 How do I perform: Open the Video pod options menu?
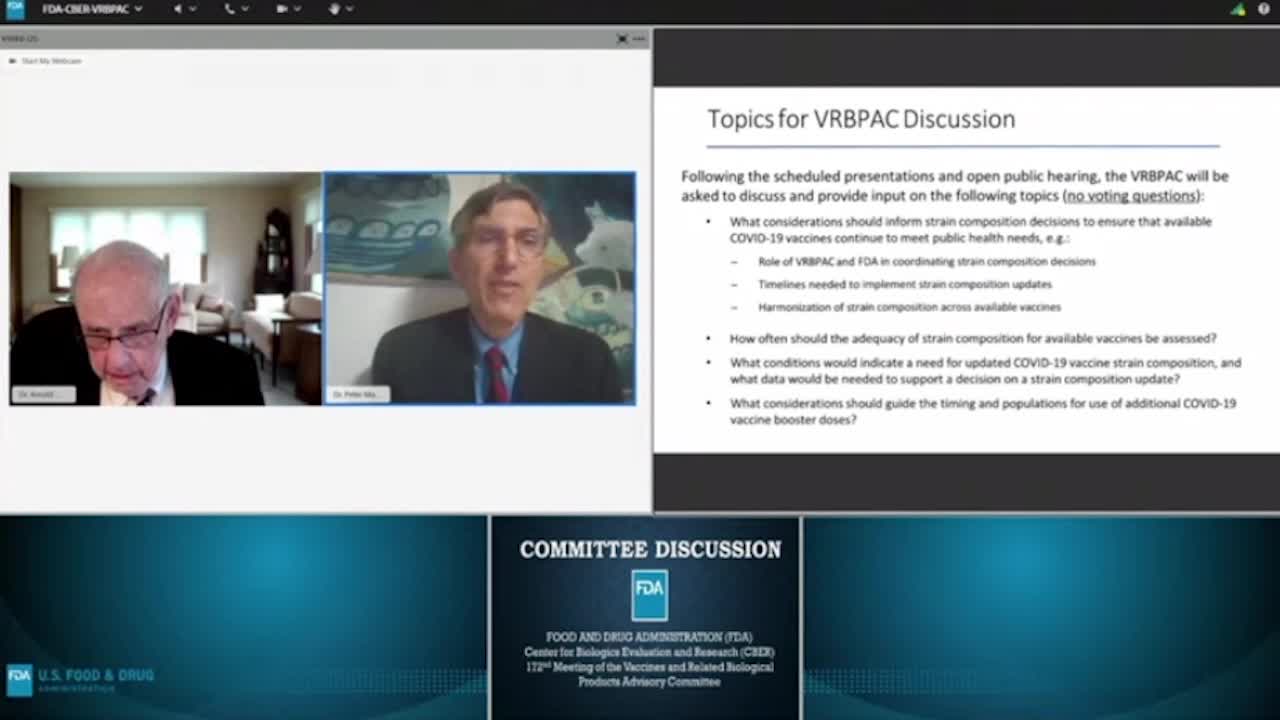click(x=639, y=39)
